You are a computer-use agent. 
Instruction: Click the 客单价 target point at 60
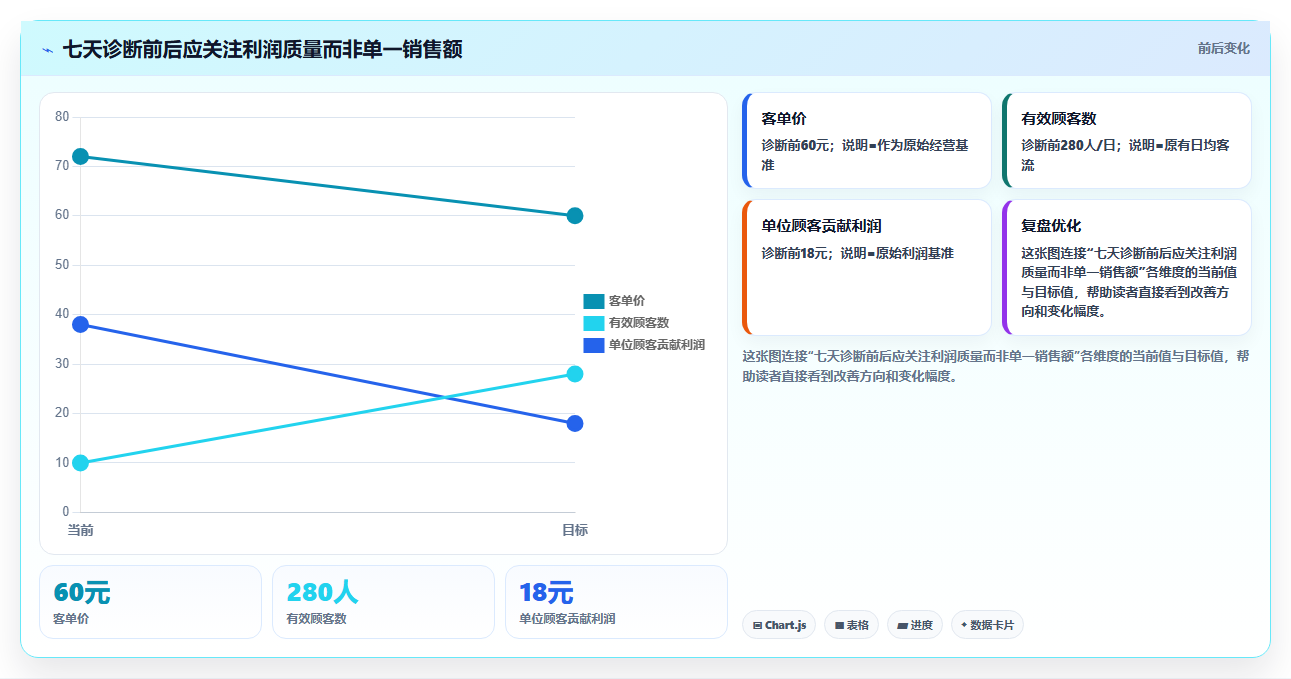[x=575, y=216]
